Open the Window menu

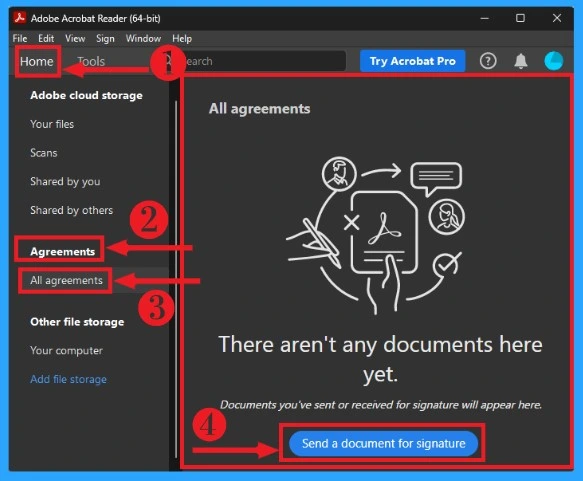click(x=143, y=38)
